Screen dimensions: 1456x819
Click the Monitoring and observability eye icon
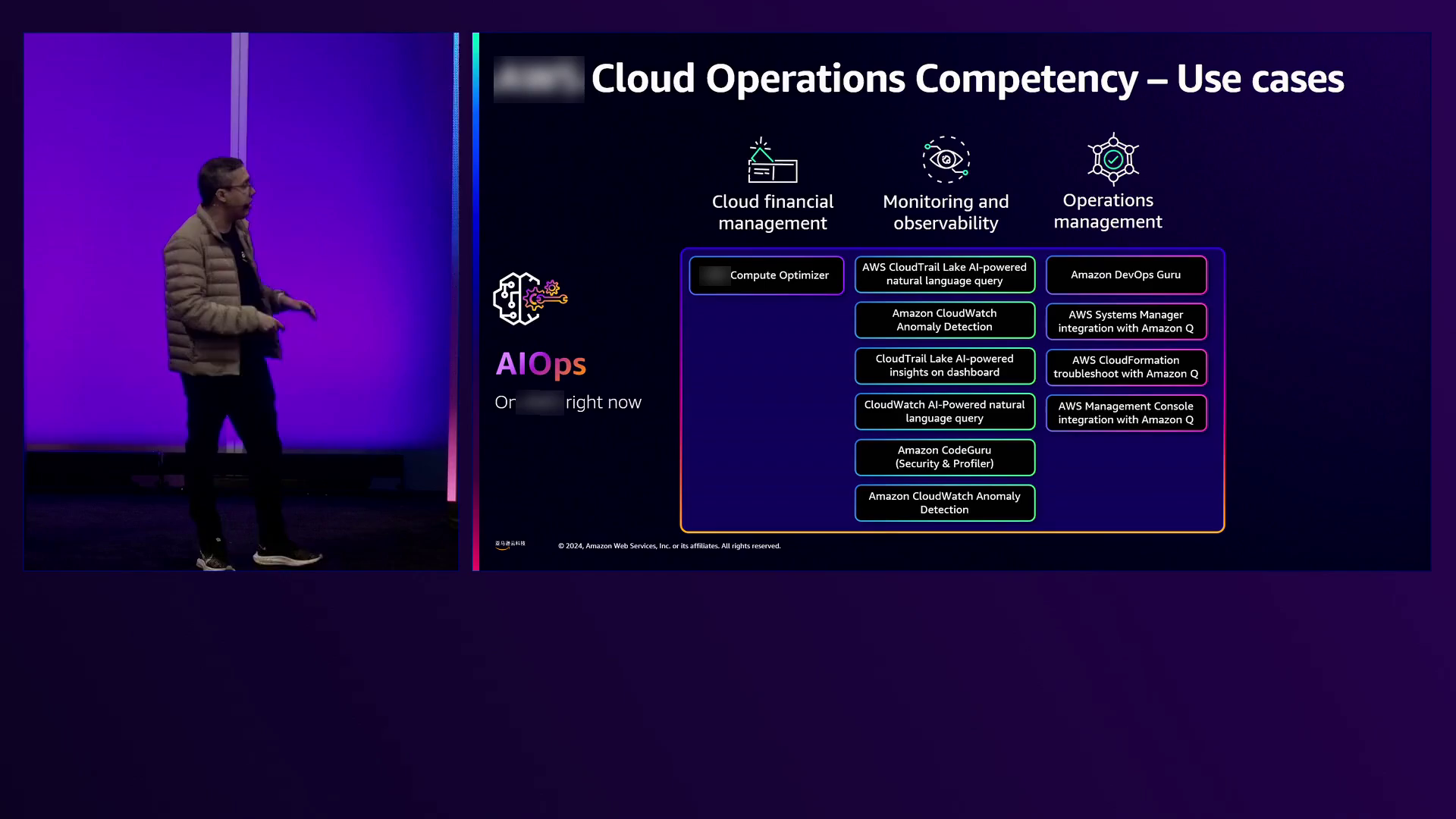(x=946, y=159)
